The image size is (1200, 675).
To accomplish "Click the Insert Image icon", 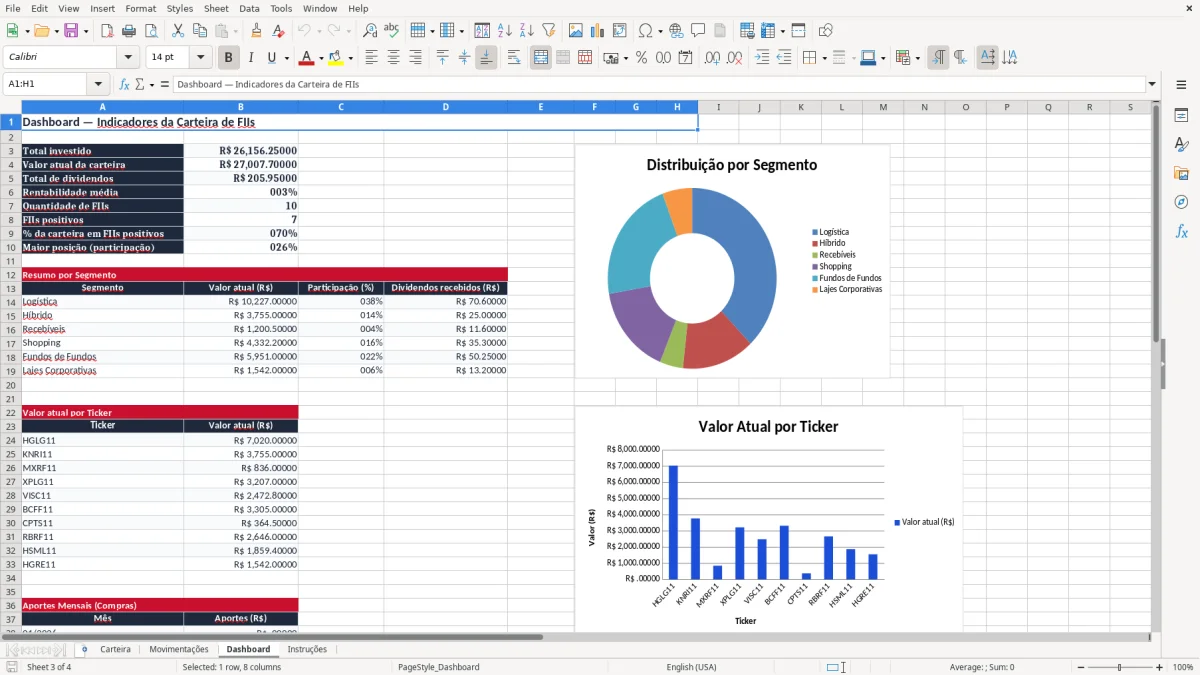I will tap(576, 31).
